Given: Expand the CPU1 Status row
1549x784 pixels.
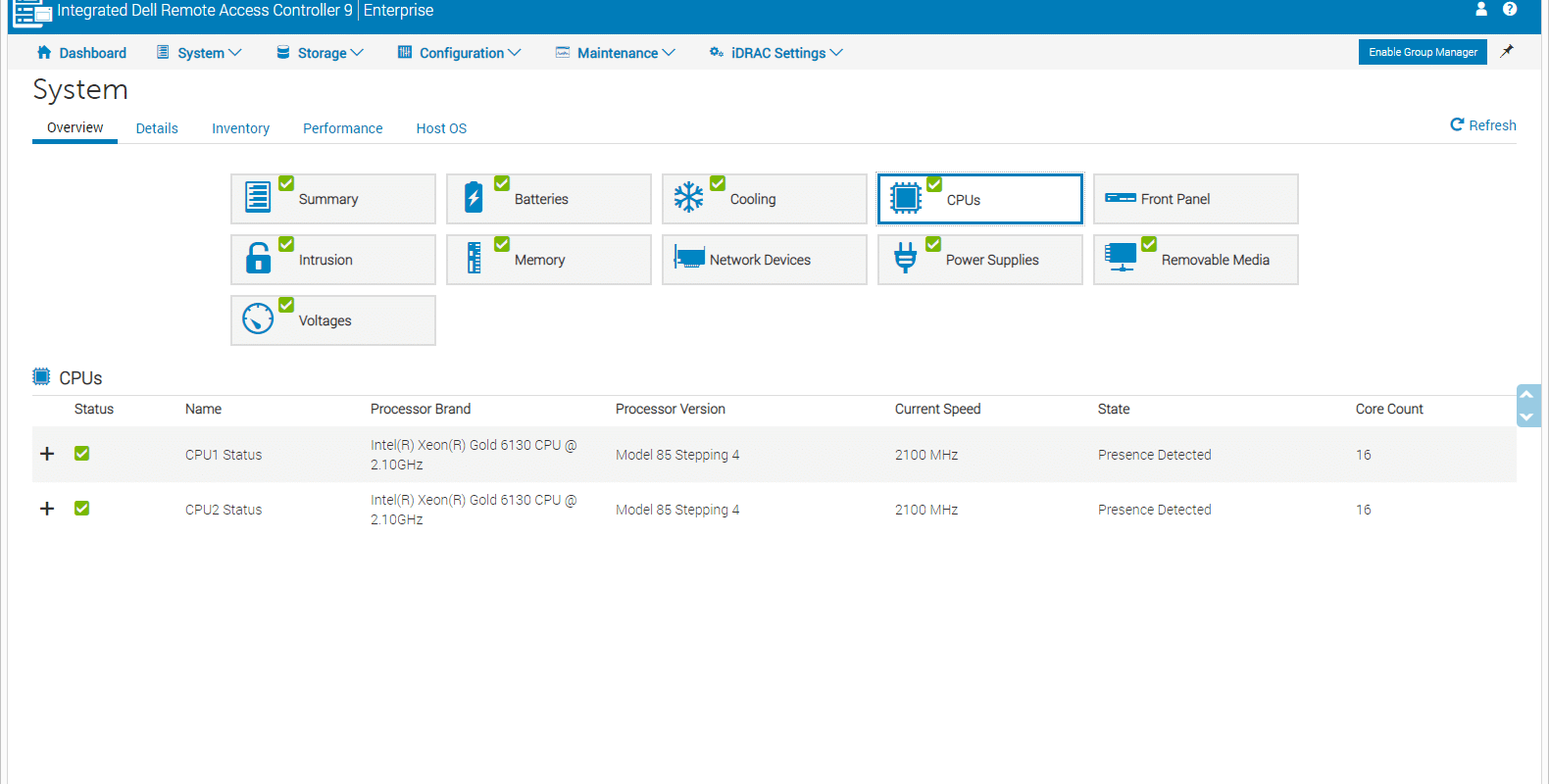Looking at the screenshot, I should tap(47, 454).
